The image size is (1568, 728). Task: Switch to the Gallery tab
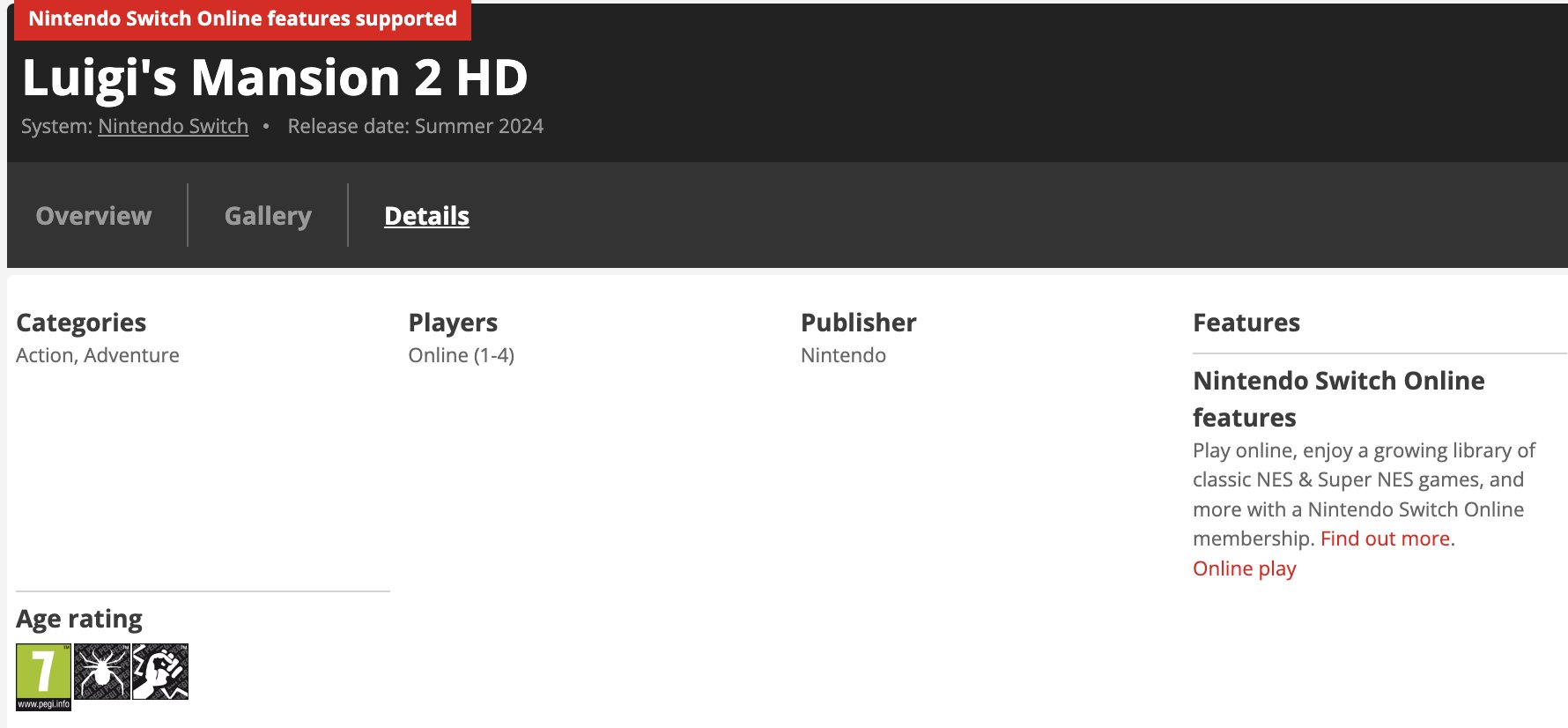pos(268,216)
